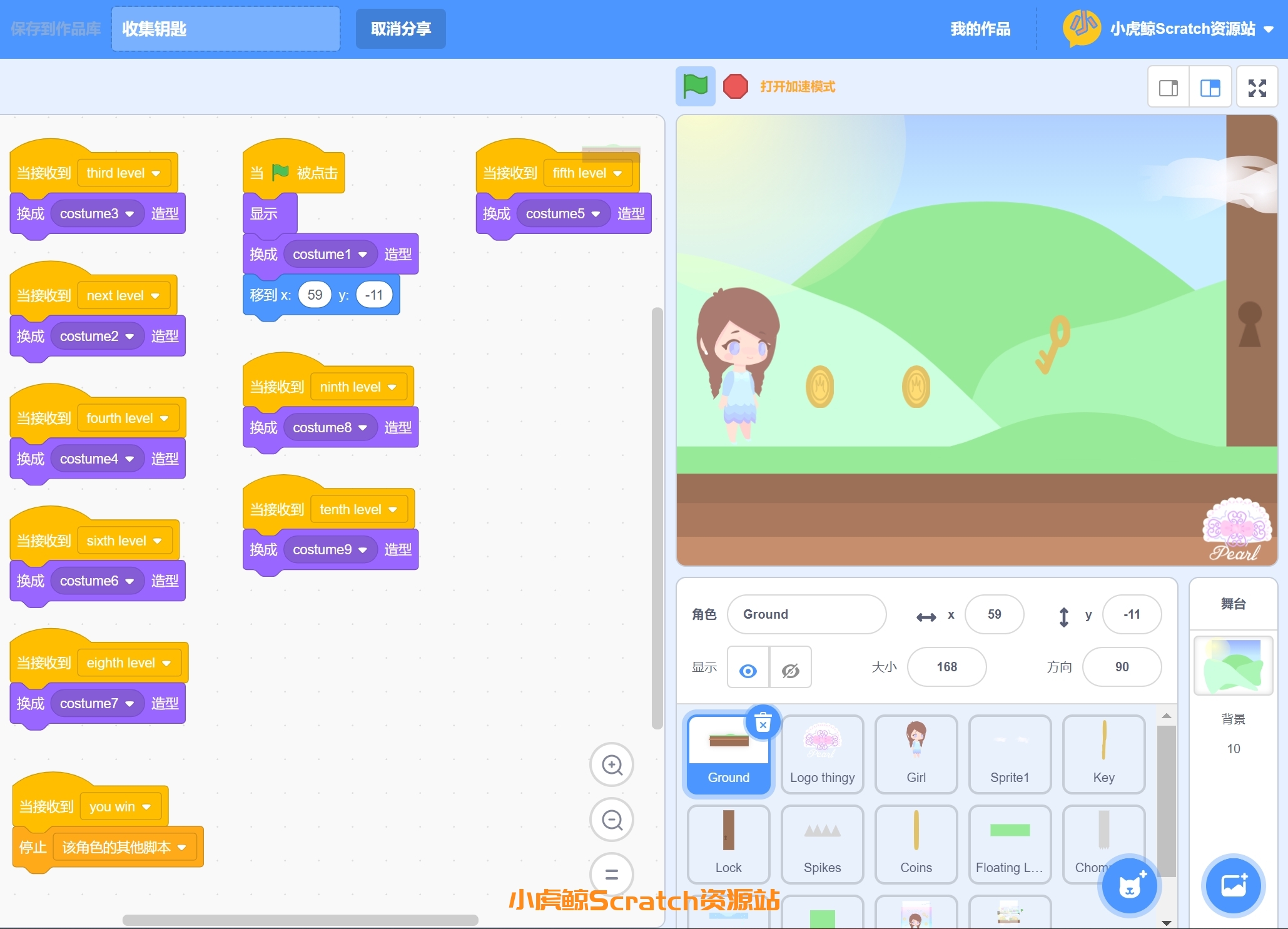Click the user avatar icon

point(1082,28)
